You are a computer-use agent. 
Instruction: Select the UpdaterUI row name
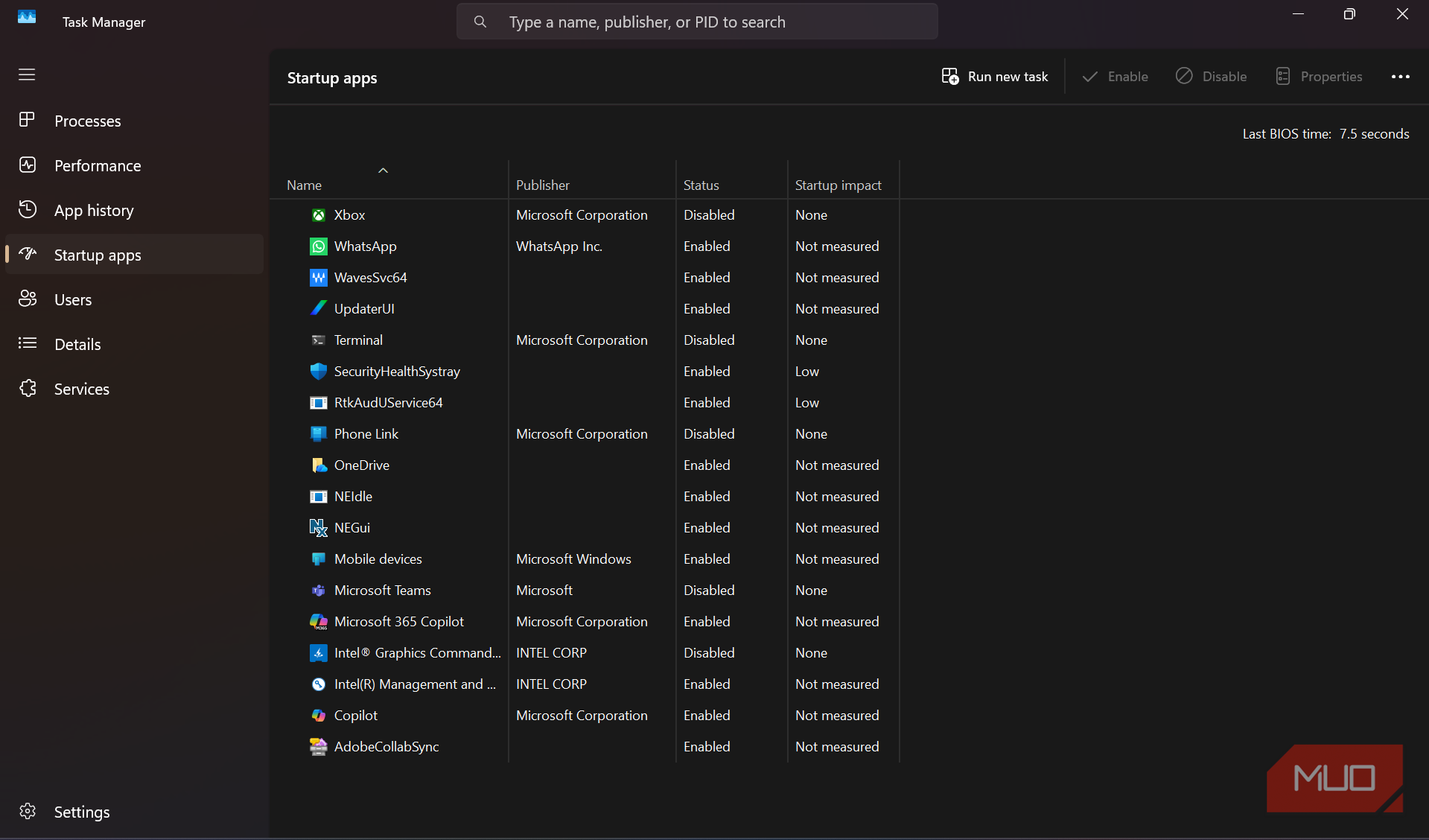[x=364, y=309]
